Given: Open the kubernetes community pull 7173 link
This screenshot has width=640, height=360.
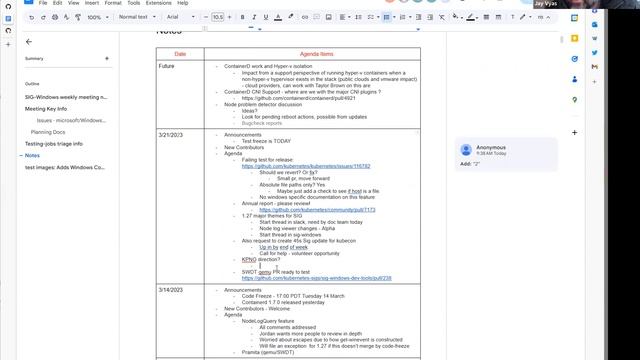Looking at the screenshot, I should pyautogui.click(x=317, y=210).
